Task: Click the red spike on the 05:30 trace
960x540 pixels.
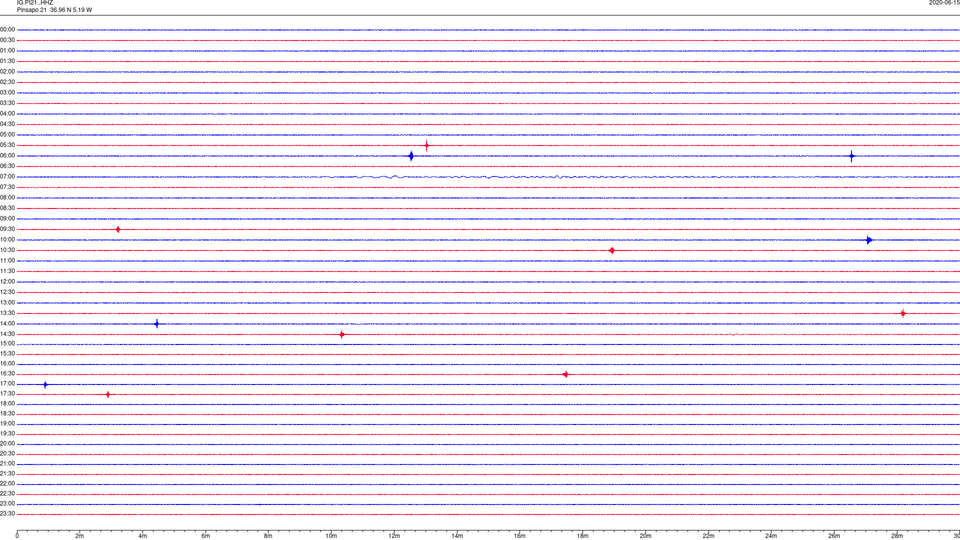Action: pyautogui.click(x=427, y=146)
